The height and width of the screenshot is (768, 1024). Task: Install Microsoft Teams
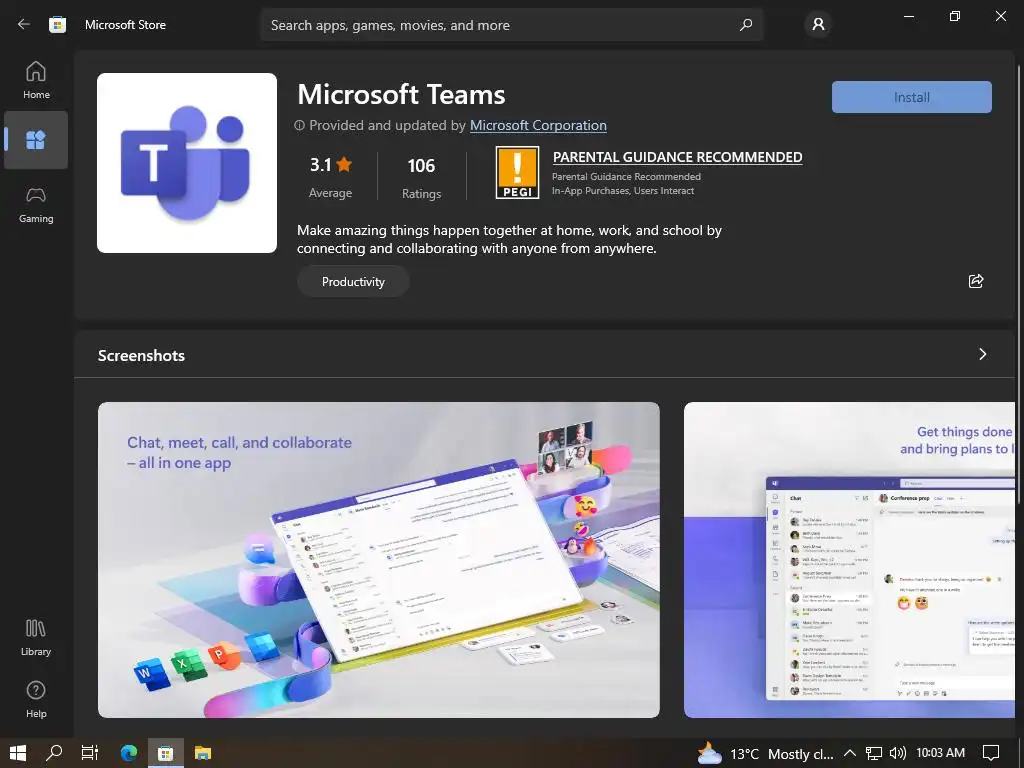tap(912, 97)
